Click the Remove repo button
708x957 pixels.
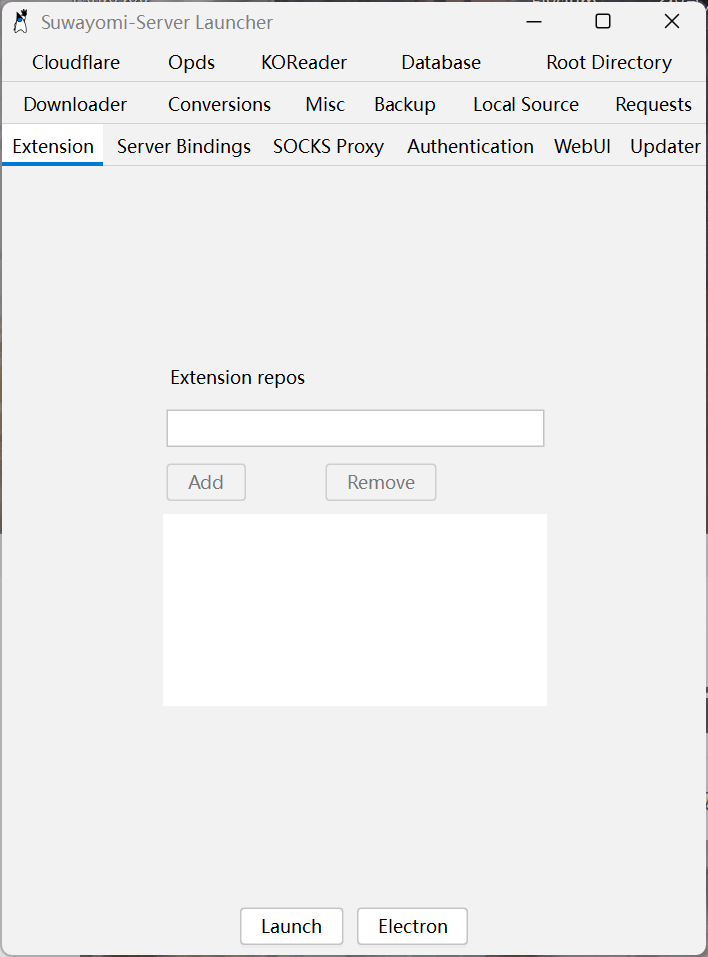[381, 482]
